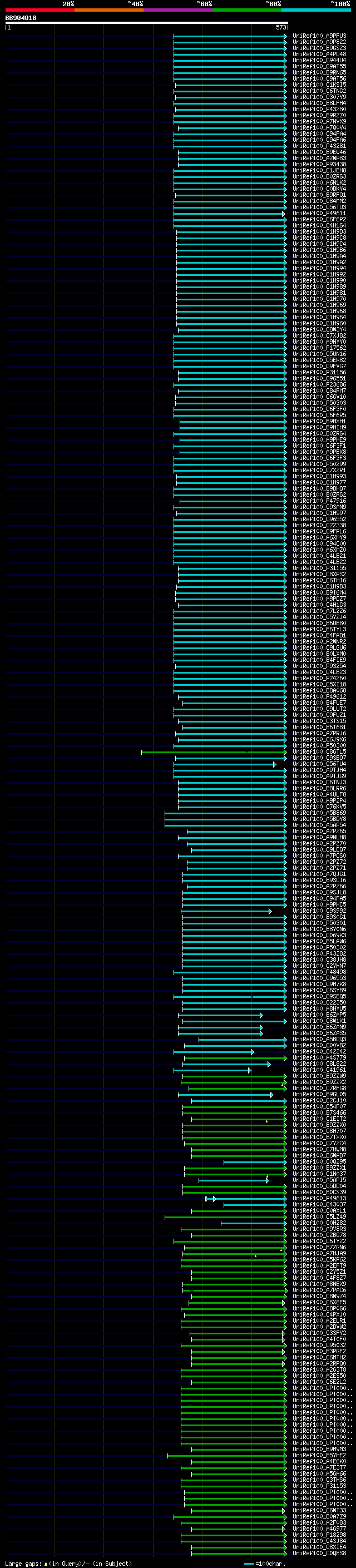Open hit UniRef100_B9GSZ3

point(319,48)
